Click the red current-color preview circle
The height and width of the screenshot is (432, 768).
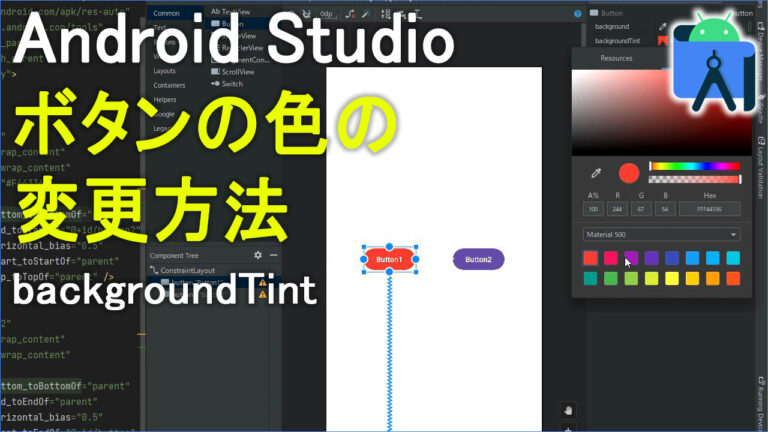point(629,173)
